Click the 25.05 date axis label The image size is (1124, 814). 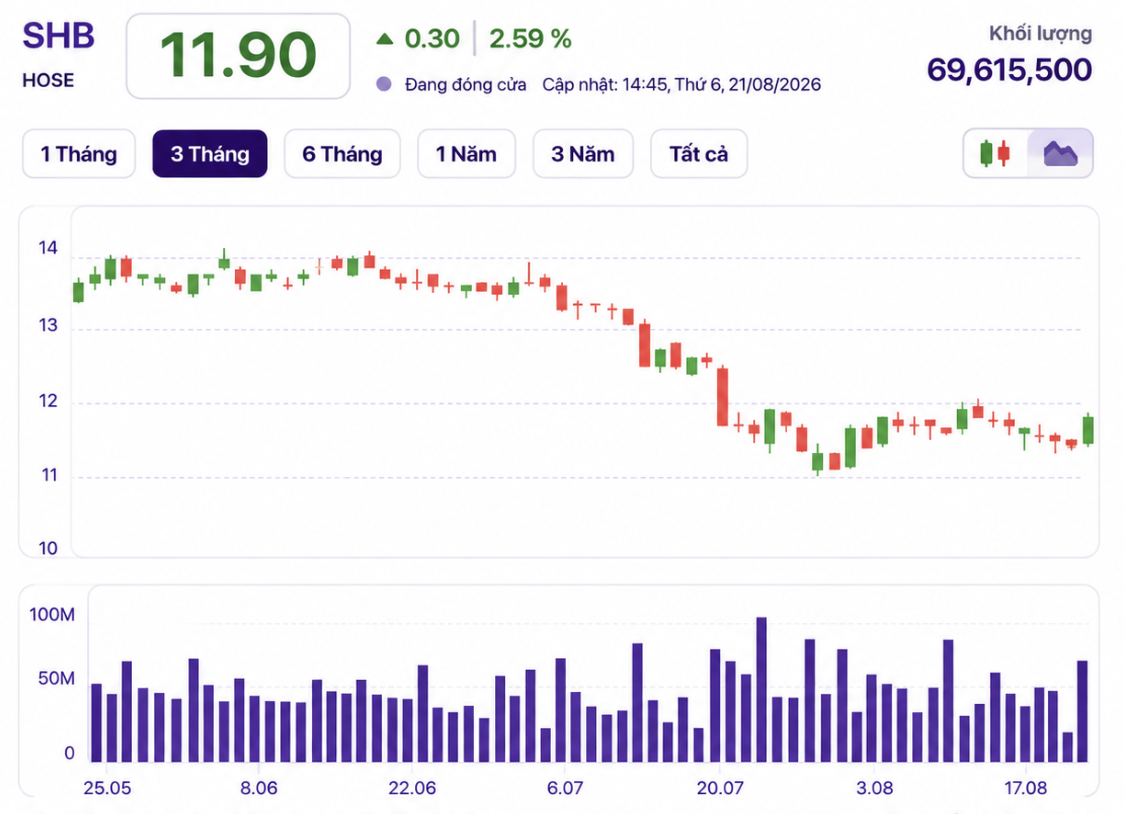pyautogui.click(x=108, y=788)
